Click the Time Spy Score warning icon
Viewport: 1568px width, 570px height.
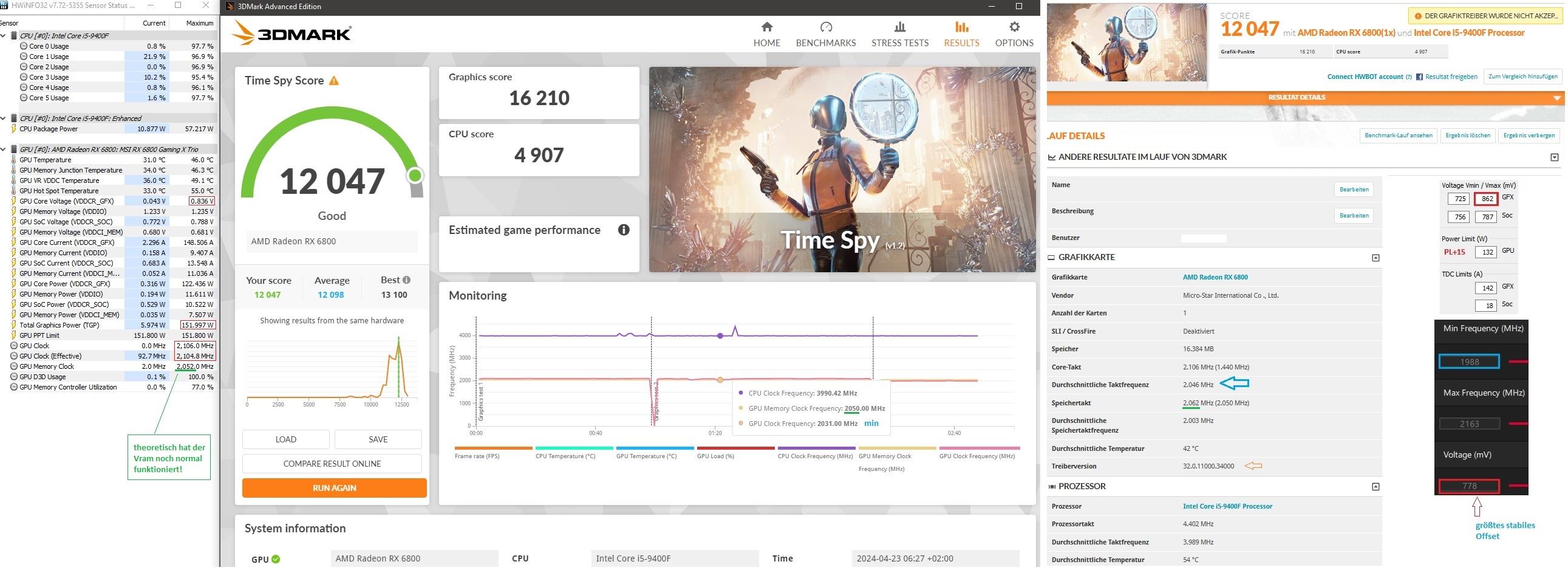(333, 80)
